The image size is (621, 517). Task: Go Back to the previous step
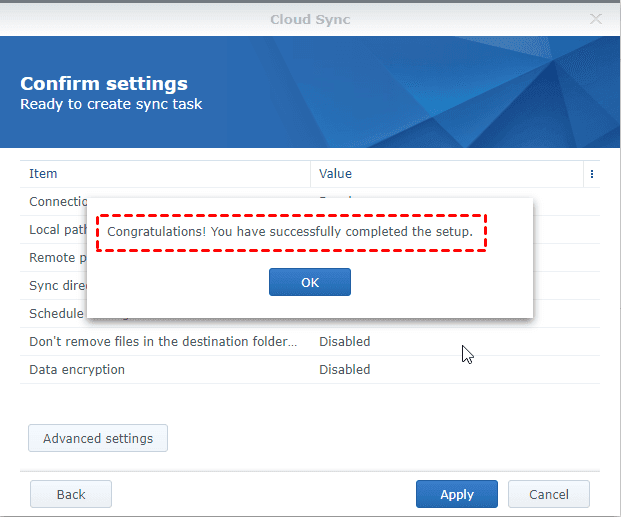tap(71, 494)
